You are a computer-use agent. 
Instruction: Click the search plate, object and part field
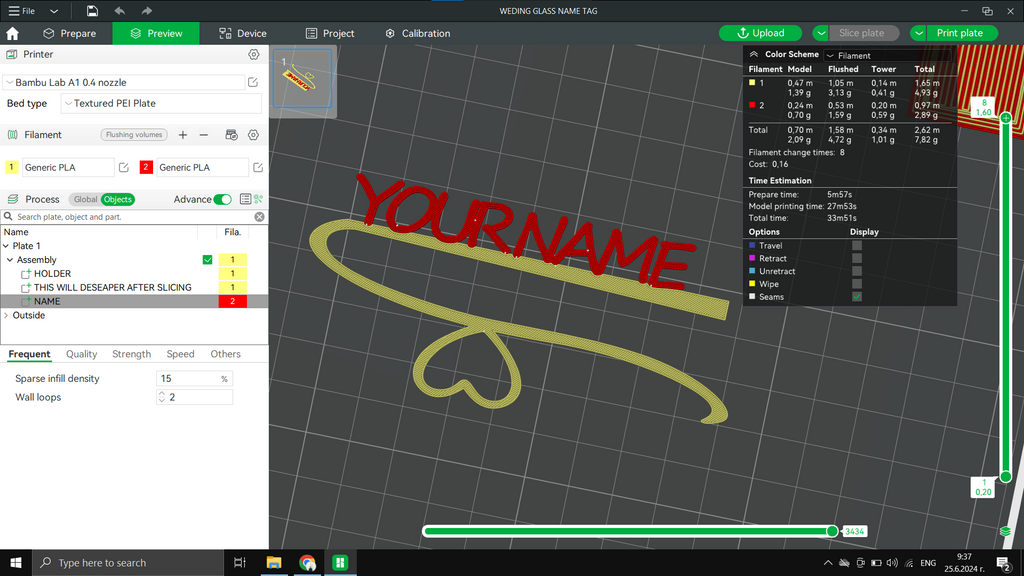click(134, 217)
